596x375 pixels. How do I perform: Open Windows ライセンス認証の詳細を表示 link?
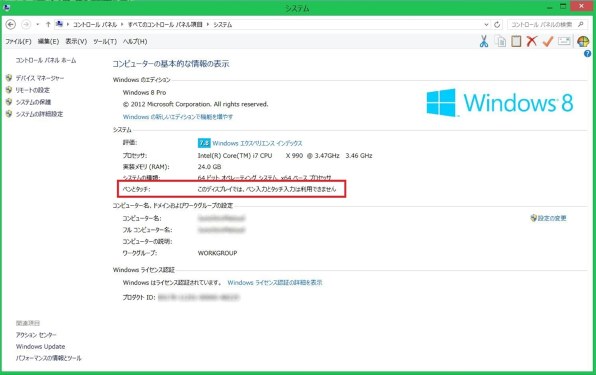click(275, 283)
